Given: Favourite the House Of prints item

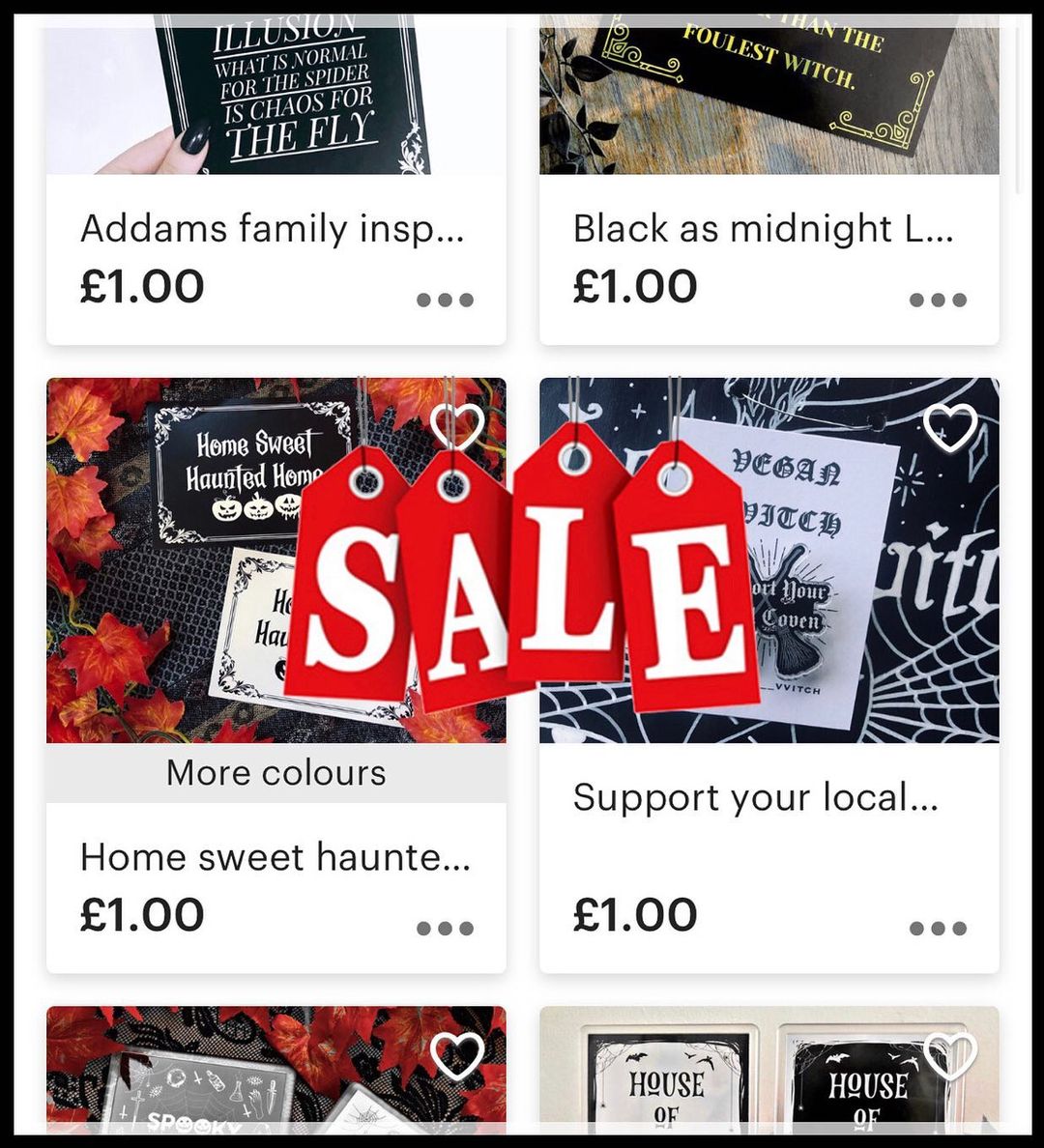Looking at the screenshot, I should (x=950, y=1056).
